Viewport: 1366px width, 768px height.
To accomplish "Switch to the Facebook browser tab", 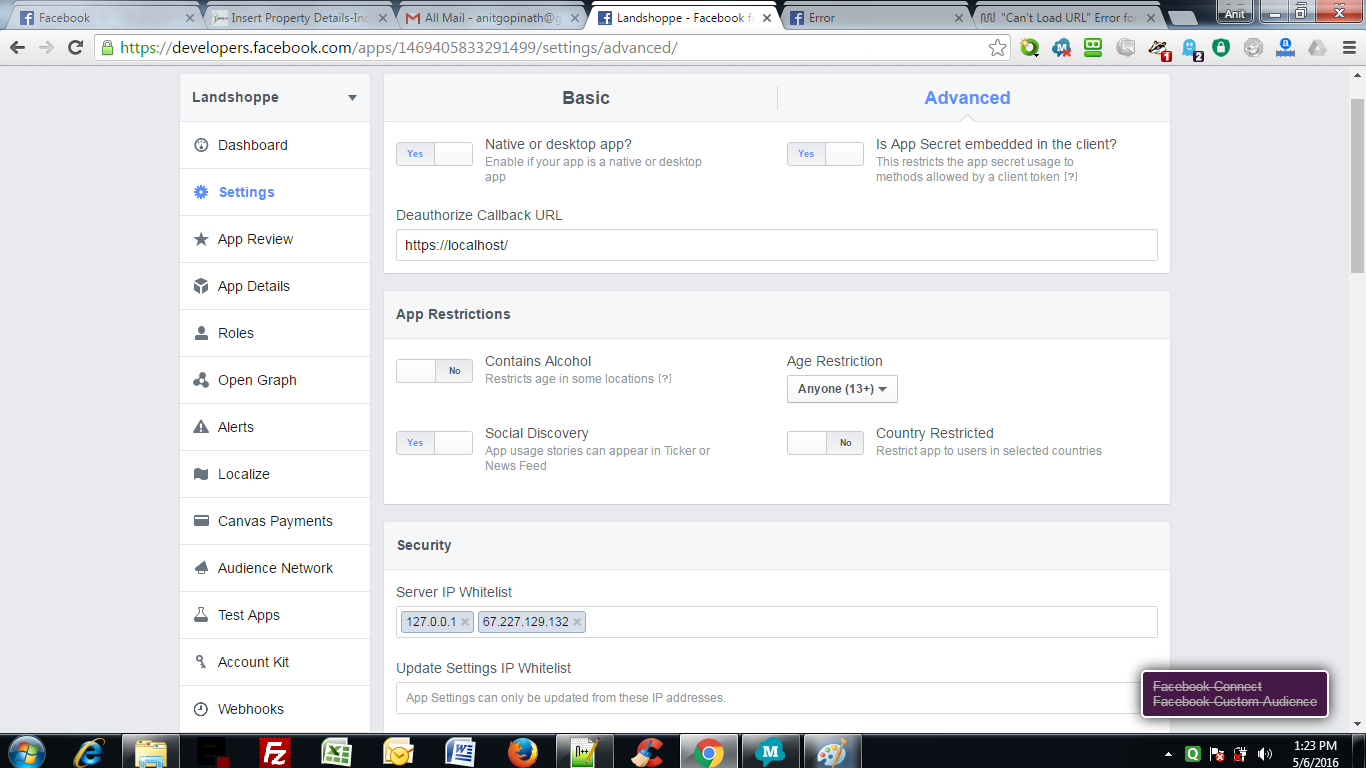I will pos(105,18).
